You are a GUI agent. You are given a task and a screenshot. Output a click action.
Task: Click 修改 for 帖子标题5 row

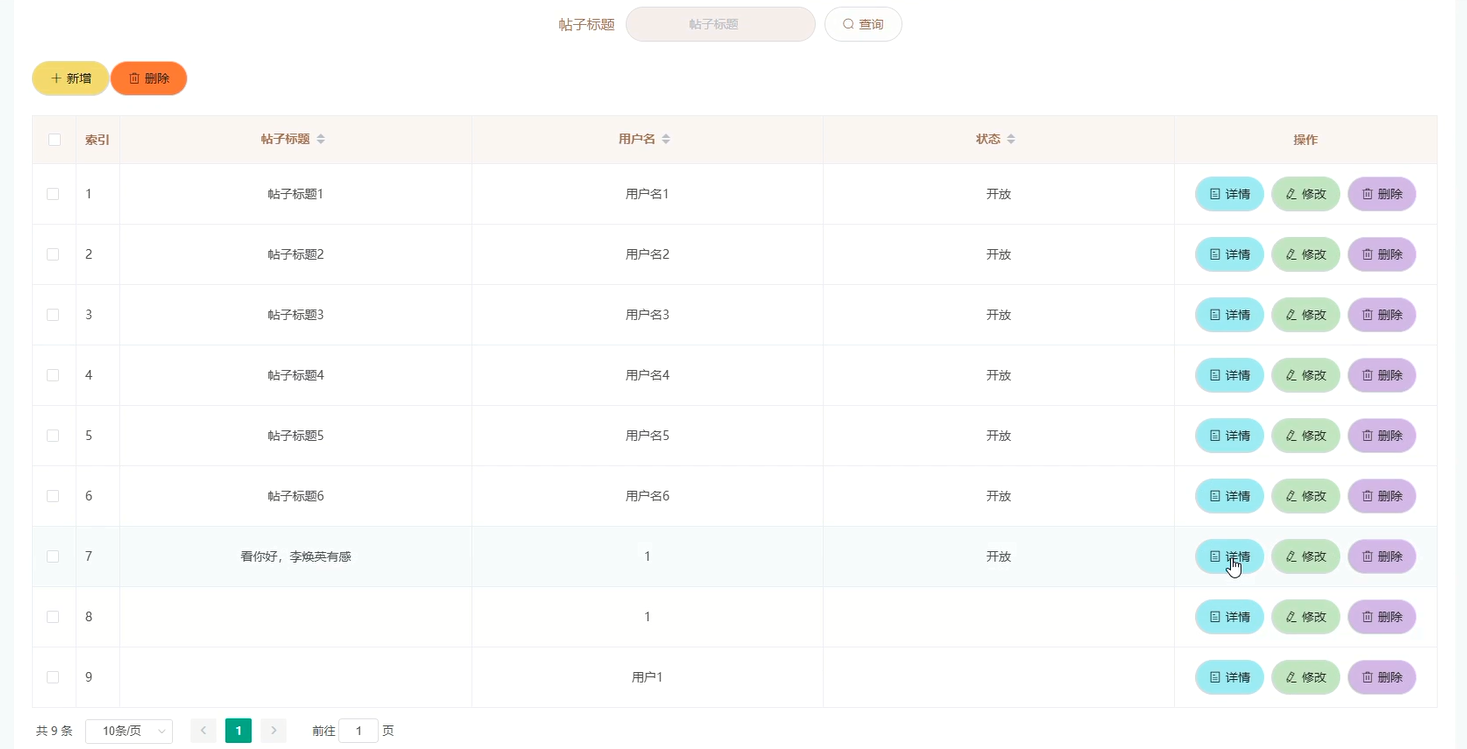[1305, 436]
